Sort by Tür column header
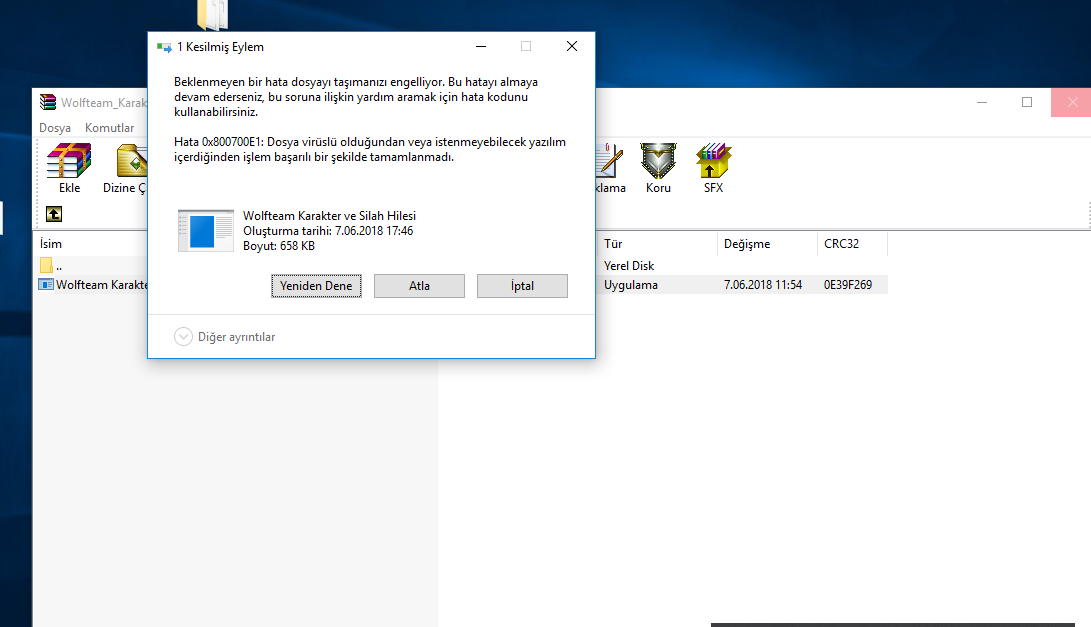 tap(613, 244)
